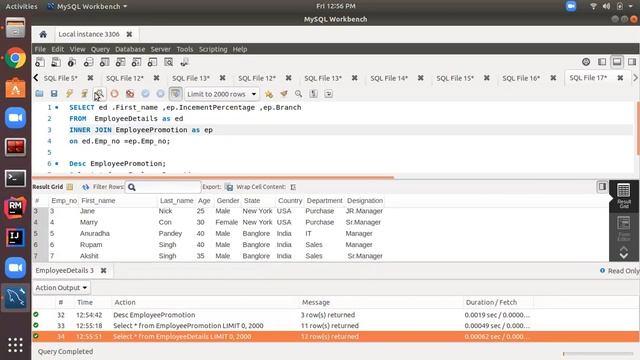Save the script with floppy icon
640x360 pixels.
coord(54,93)
